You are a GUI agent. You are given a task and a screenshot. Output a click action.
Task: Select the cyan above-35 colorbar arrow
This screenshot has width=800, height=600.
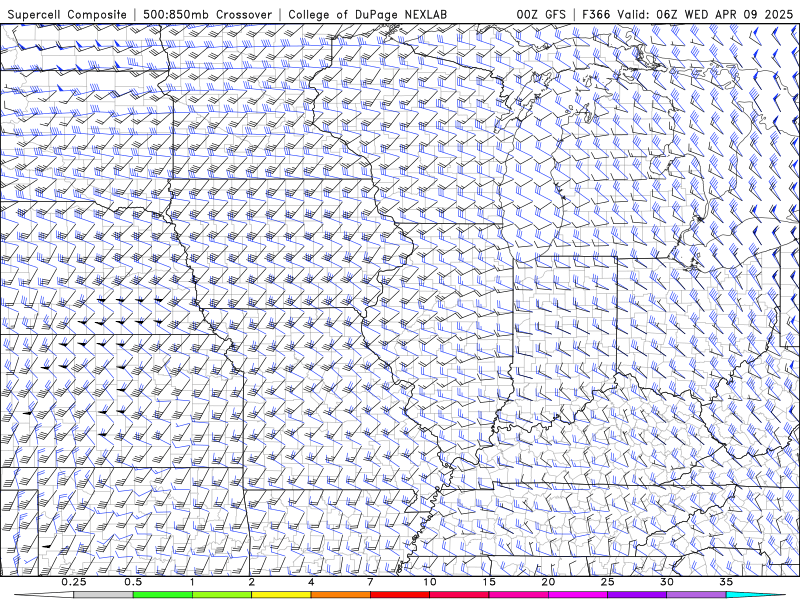(x=756, y=595)
